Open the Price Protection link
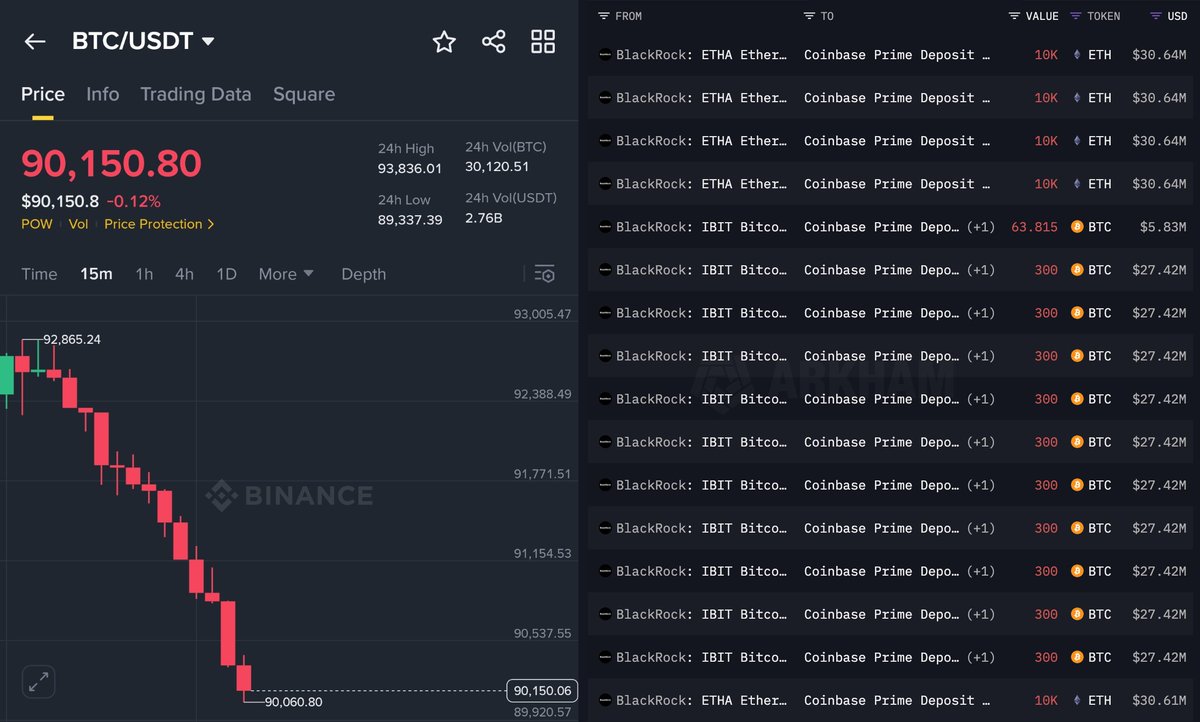This screenshot has width=1200, height=722. coord(159,224)
